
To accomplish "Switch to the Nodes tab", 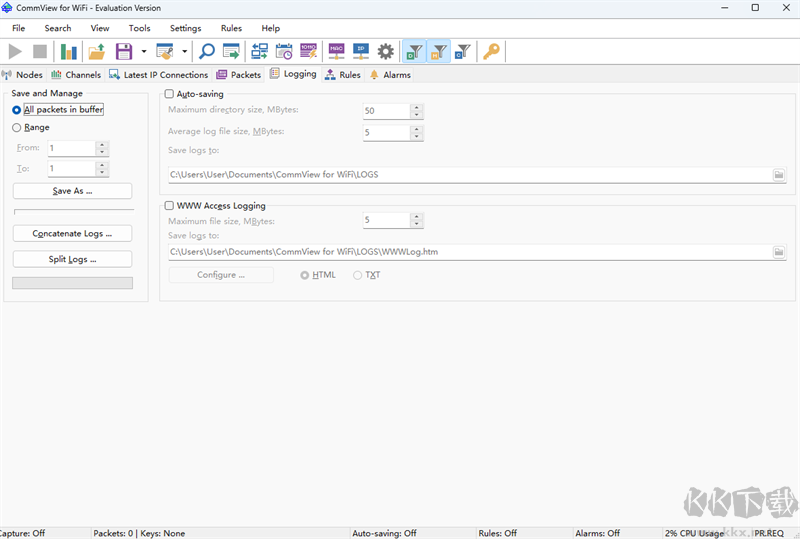I will point(22,75).
